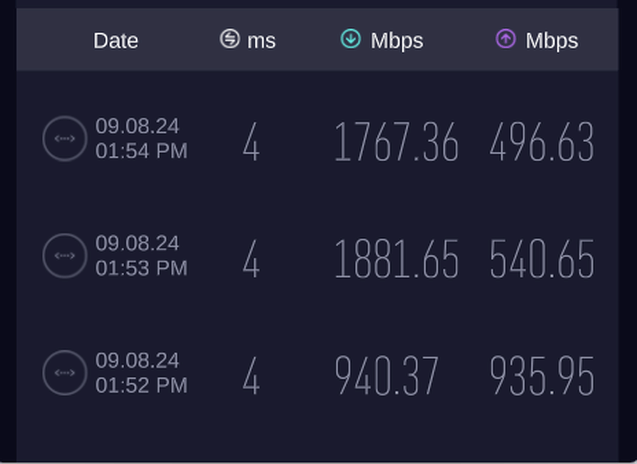Click the 1767.36 download speed value

tap(396, 142)
